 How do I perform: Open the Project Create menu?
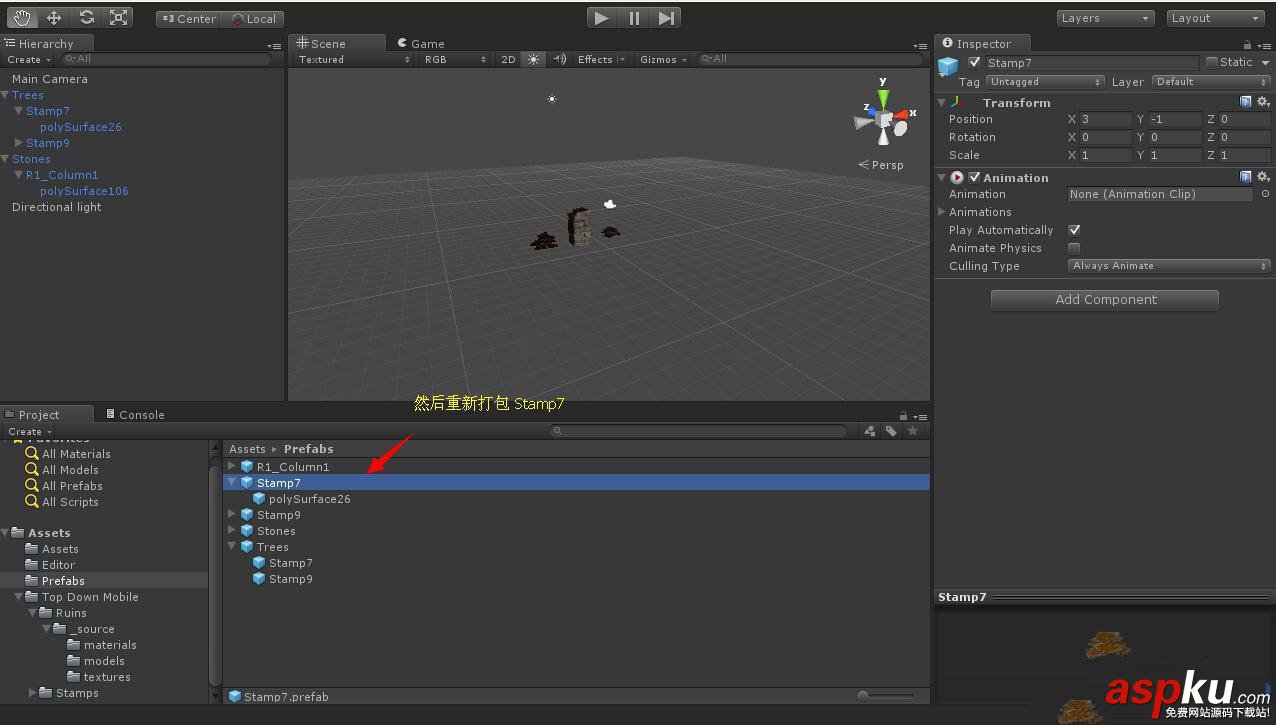click(x=30, y=431)
